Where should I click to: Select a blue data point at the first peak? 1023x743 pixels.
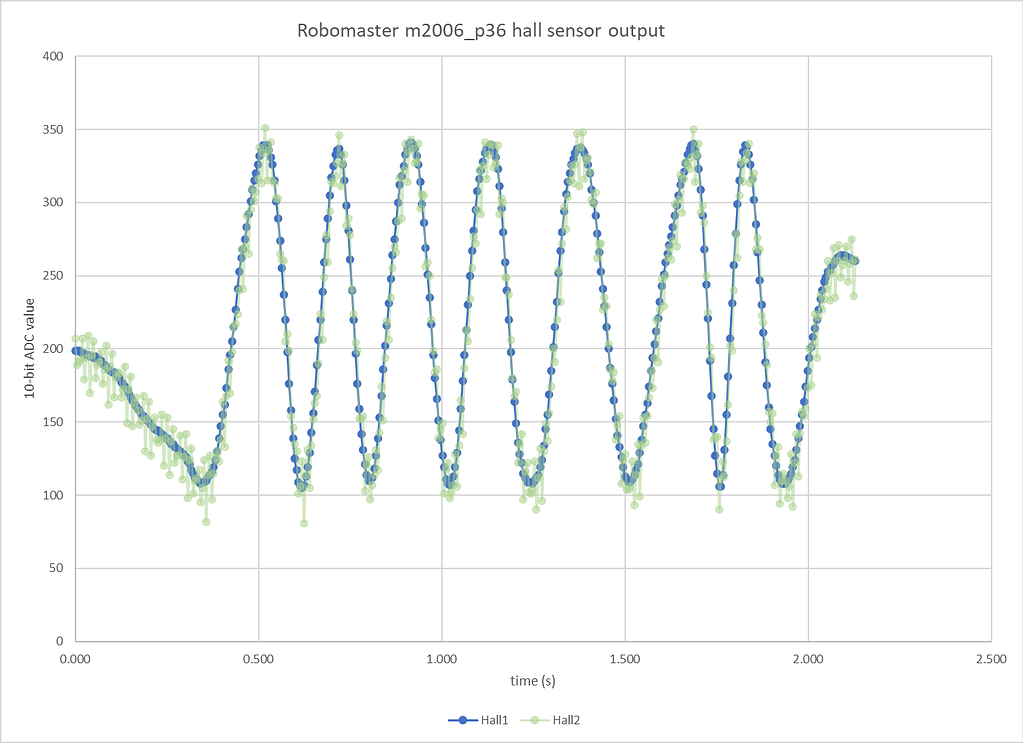262,143
